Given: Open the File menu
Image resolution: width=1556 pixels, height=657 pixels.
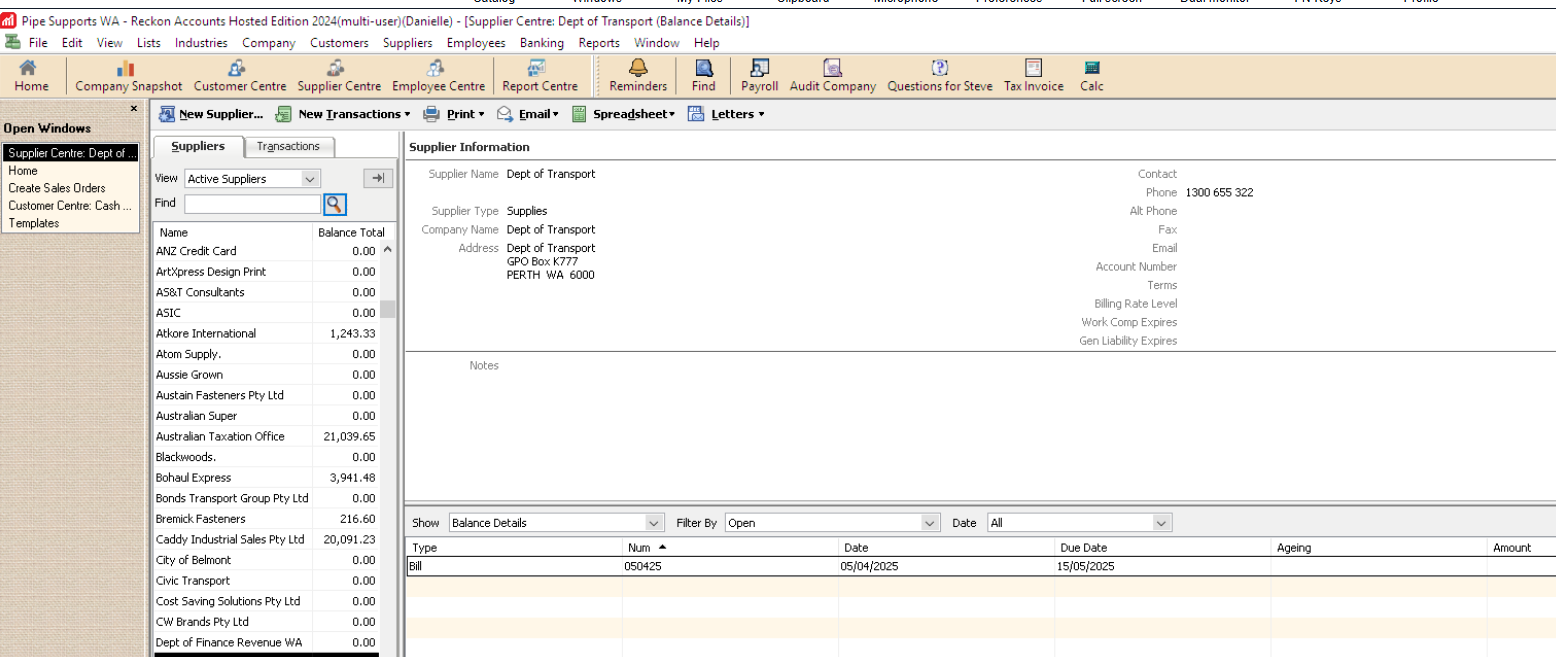Looking at the screenshot, I should coord(38,43).
